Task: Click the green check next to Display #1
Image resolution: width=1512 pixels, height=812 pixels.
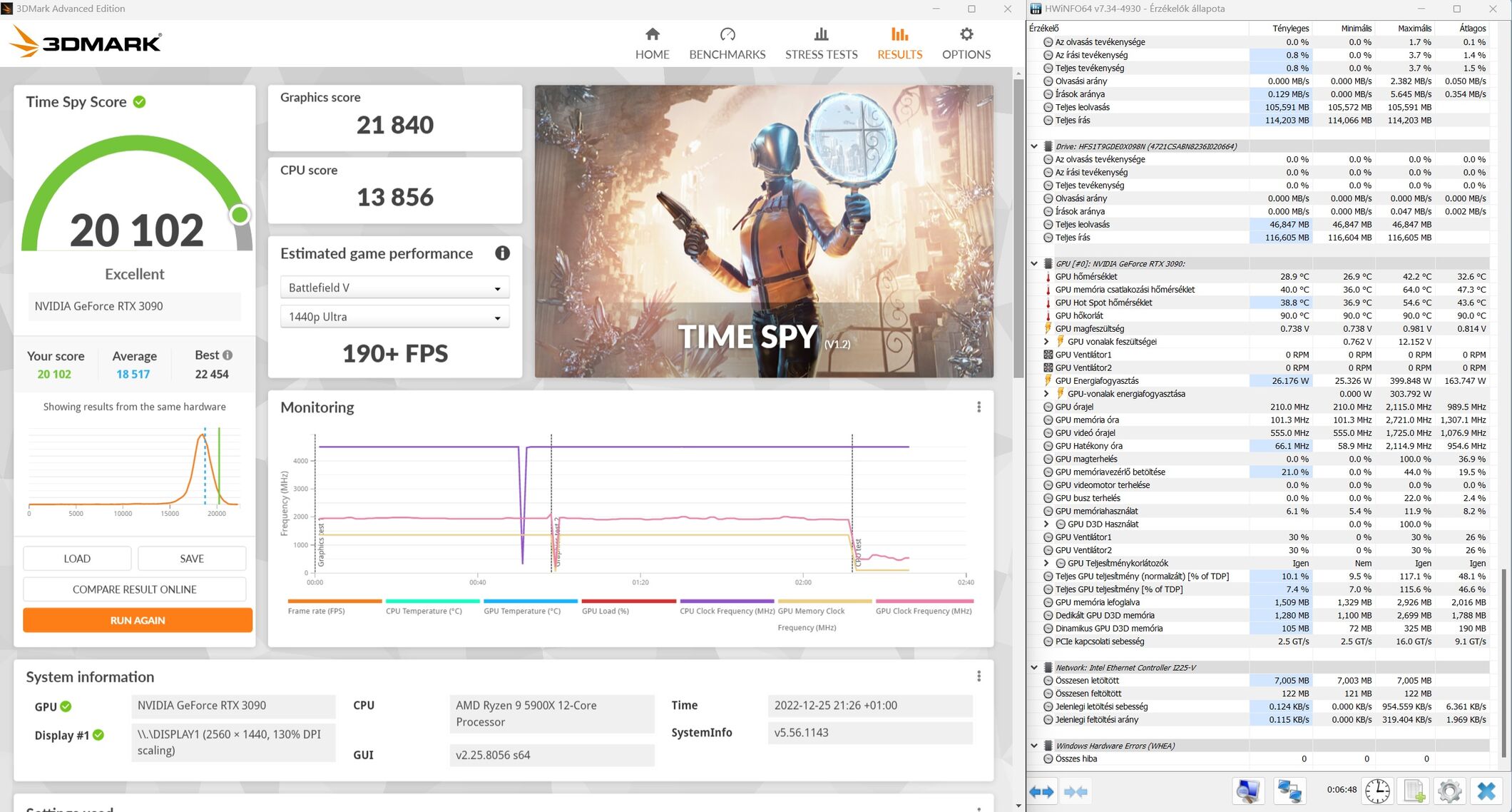Action: pos(98,735)
